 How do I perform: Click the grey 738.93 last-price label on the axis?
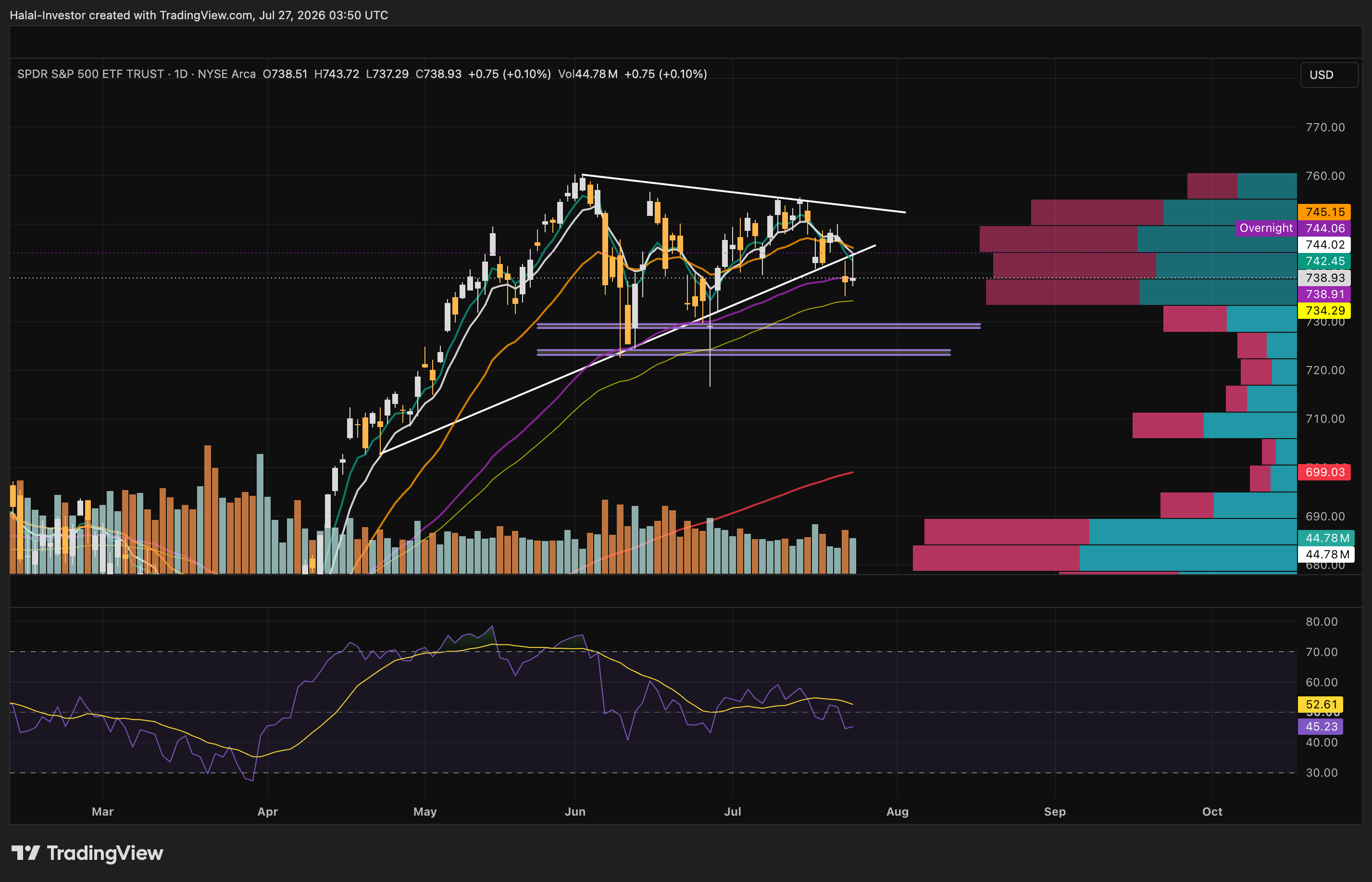tap(1324, 278)
